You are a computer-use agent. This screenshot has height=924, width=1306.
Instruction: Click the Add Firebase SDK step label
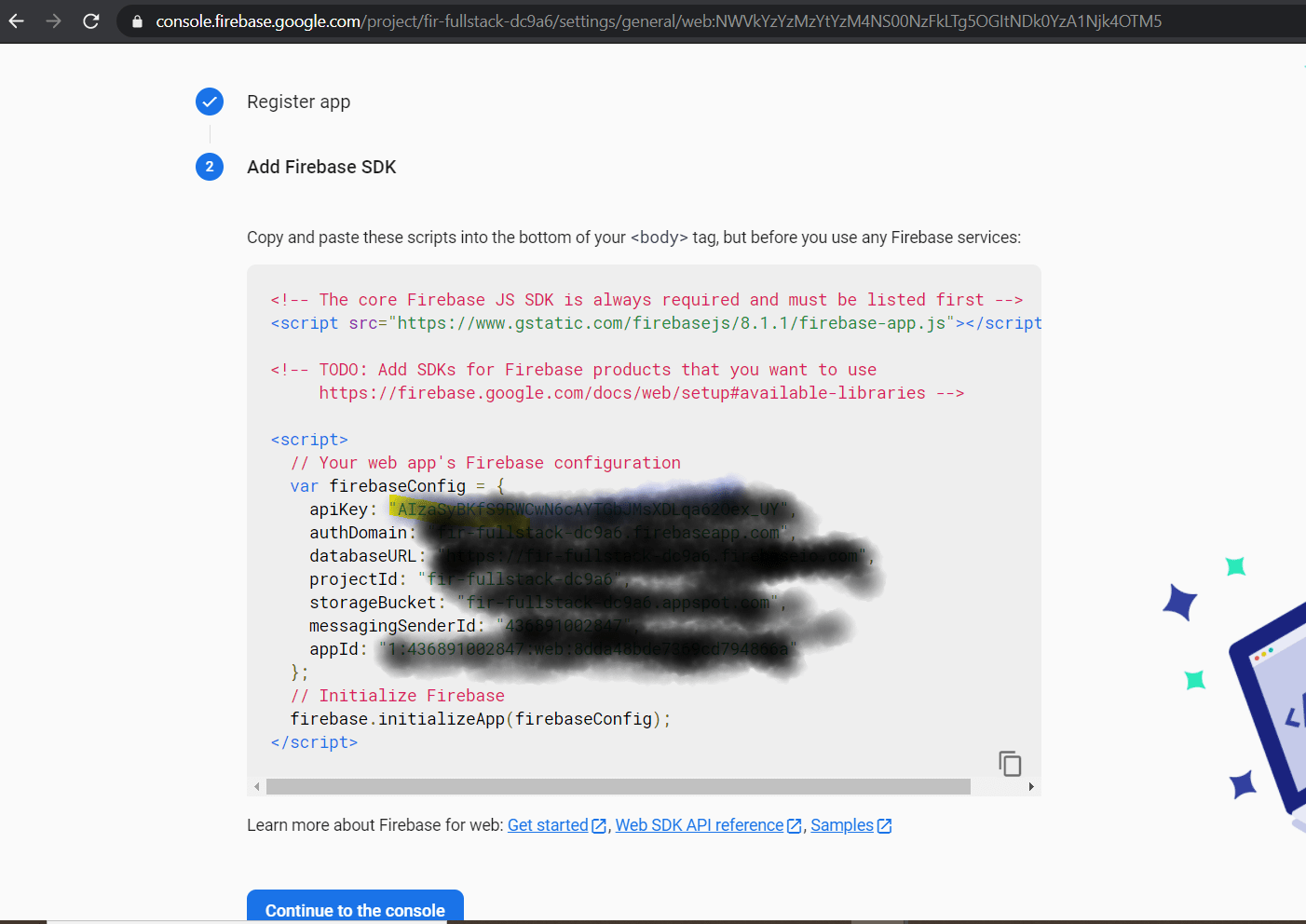click(x=321, y=167)
